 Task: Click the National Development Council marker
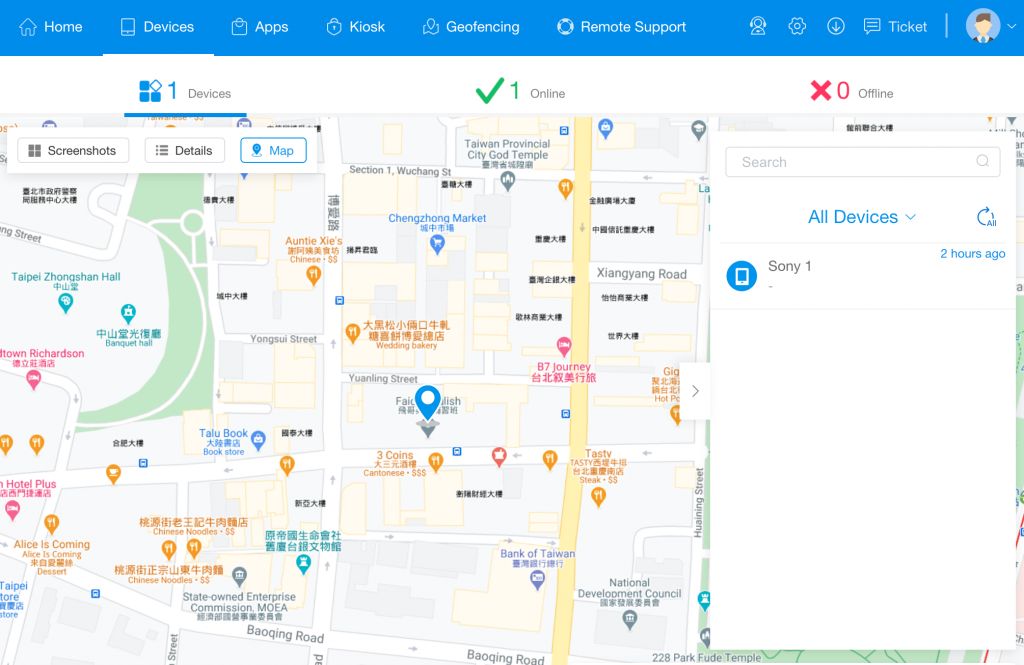[x=630, y=620]
